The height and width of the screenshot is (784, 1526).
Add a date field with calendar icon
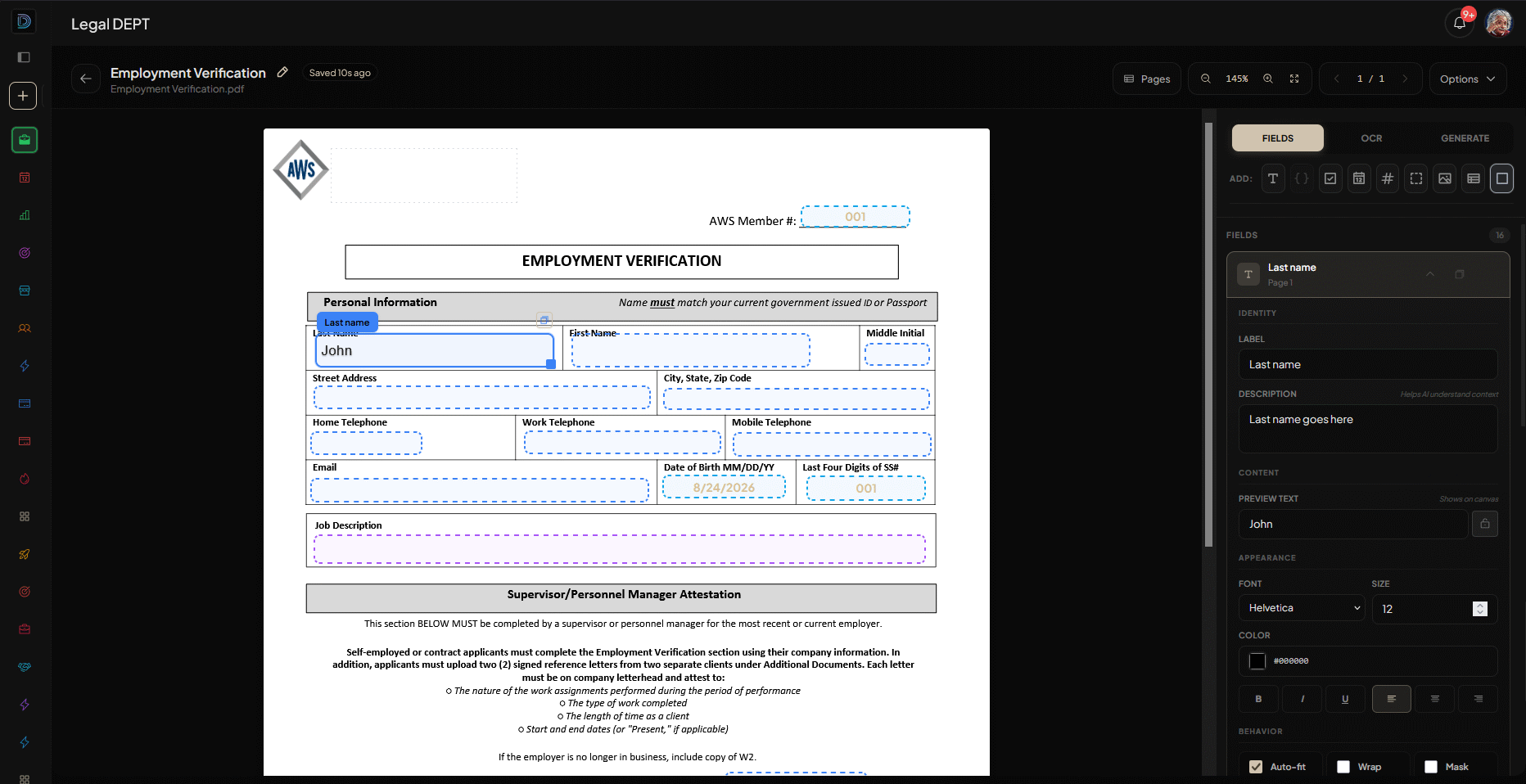point(1359,178)
